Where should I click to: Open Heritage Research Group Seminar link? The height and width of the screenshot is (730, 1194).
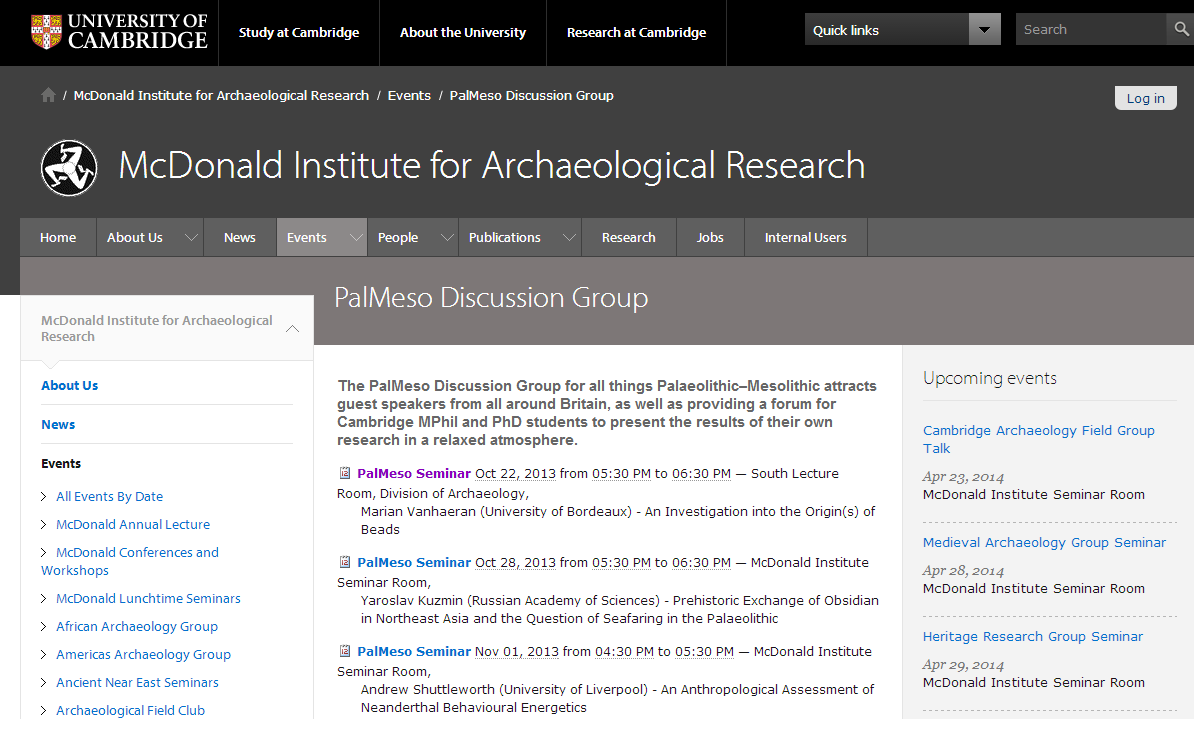1033,636
